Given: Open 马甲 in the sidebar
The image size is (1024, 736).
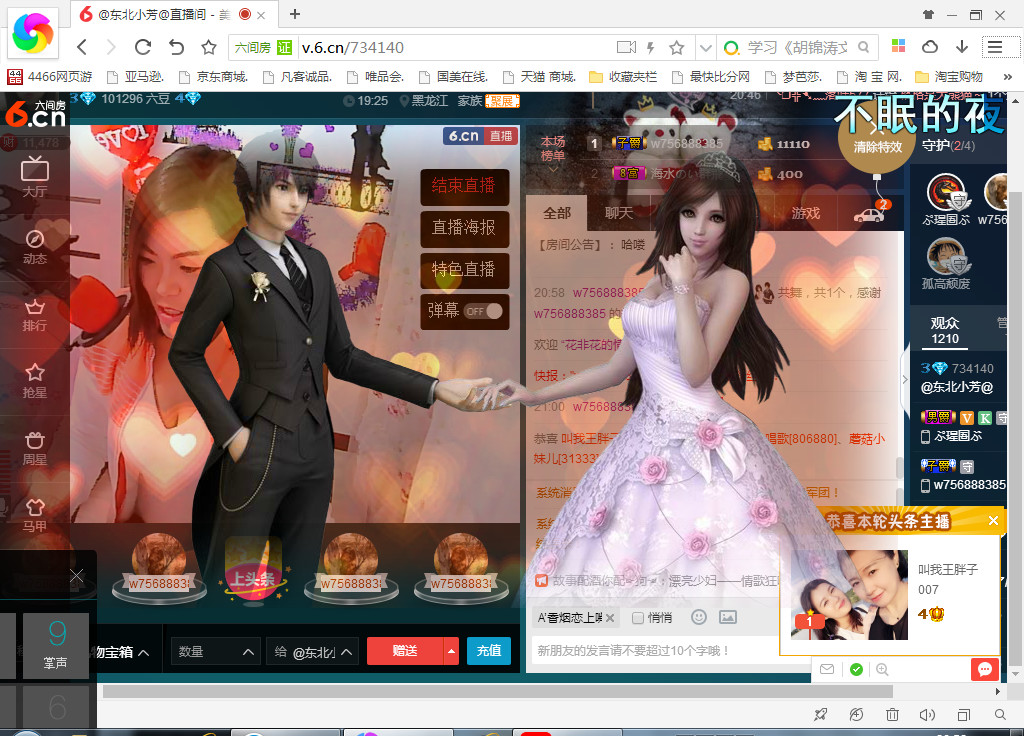Looking at the screenshot, I should click(35, 515).
